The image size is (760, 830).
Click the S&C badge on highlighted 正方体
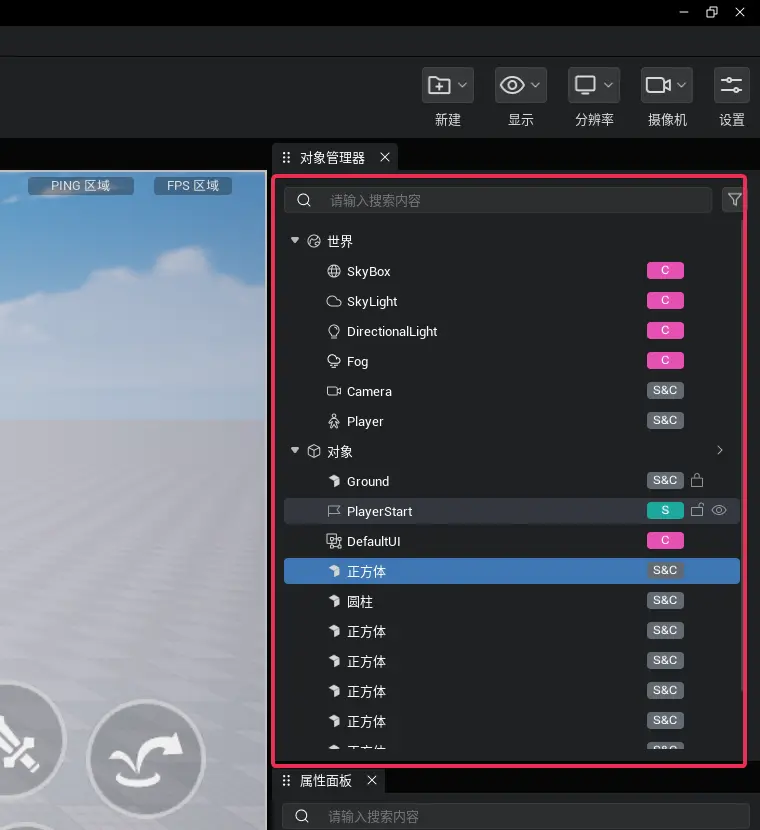[x=665, y=570]
